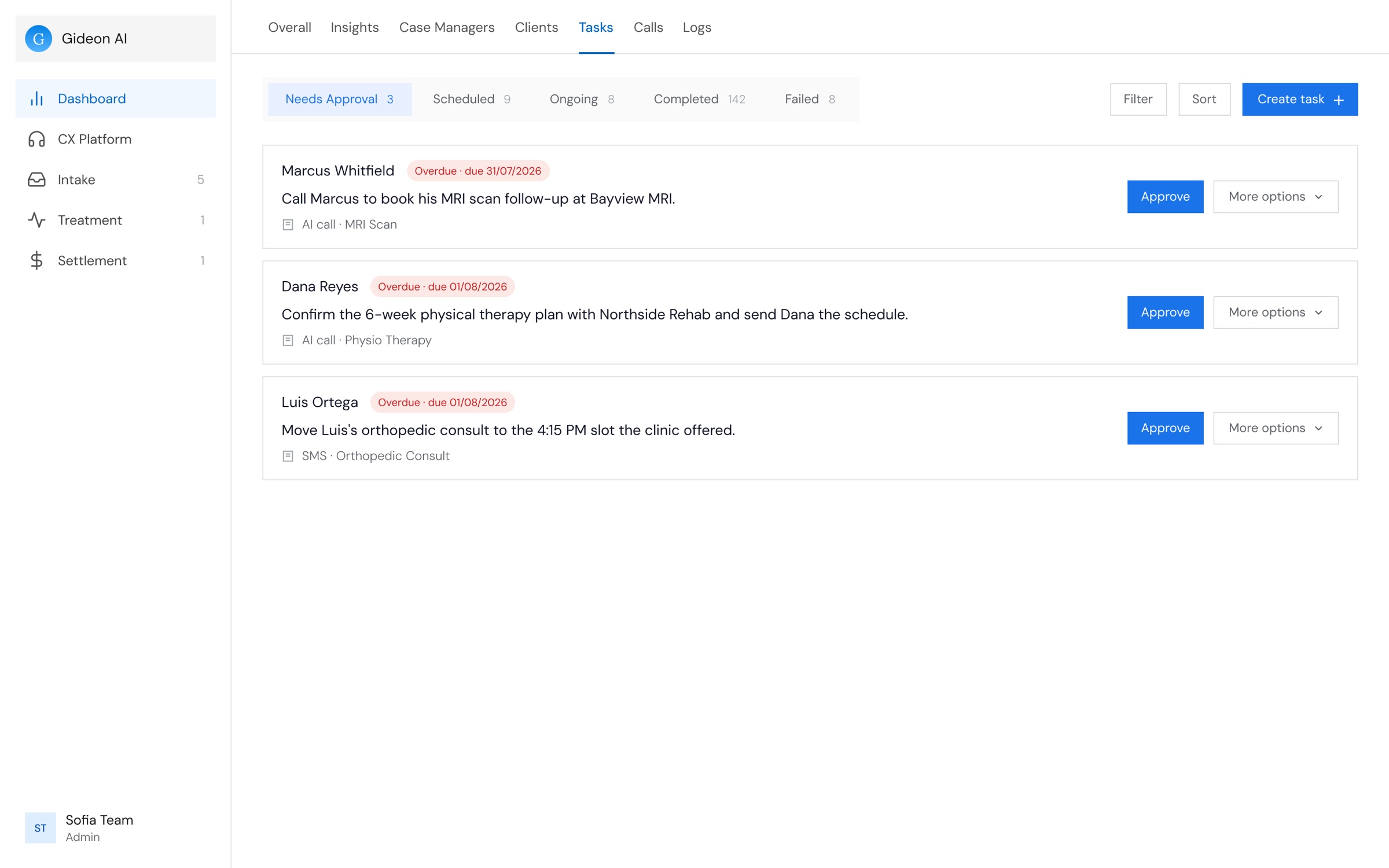
Task: Open CX Platform in the sidebar
Action: (116, 139)
